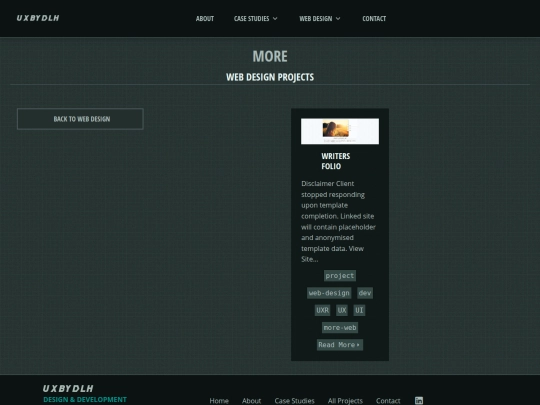Select the UI tag

pos(359,310)
